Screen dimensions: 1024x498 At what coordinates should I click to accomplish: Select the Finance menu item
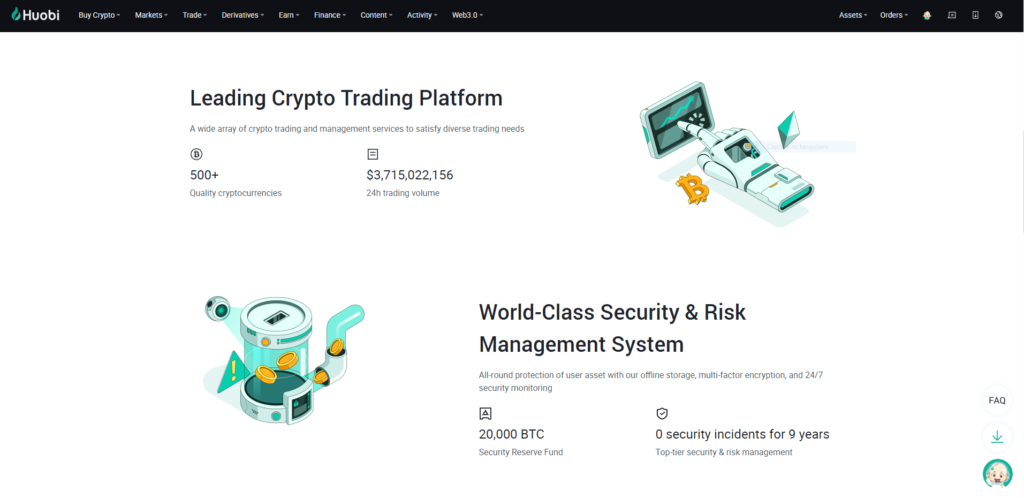[329, 15]
